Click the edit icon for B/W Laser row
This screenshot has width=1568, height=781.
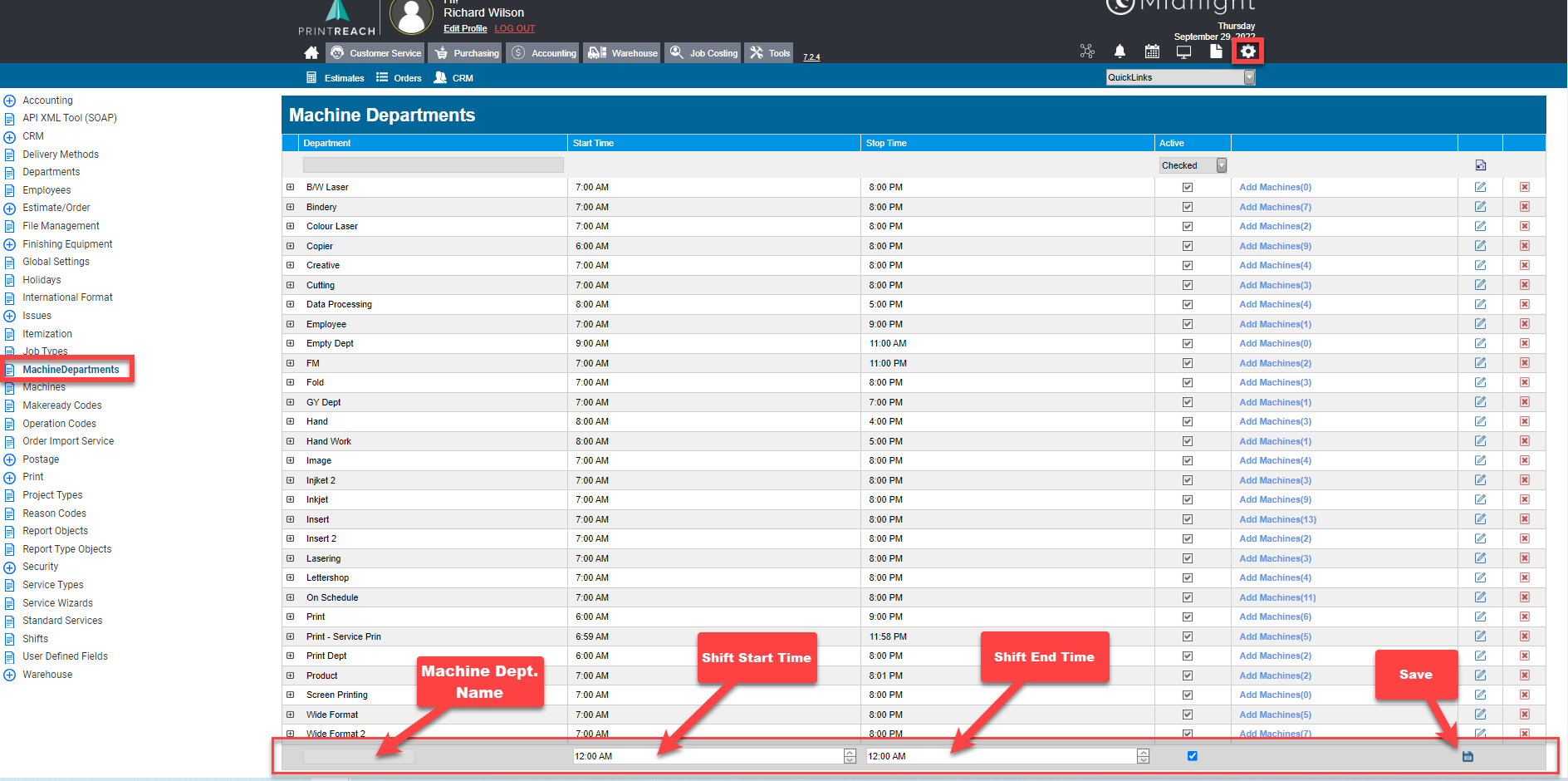point(1480,187)
